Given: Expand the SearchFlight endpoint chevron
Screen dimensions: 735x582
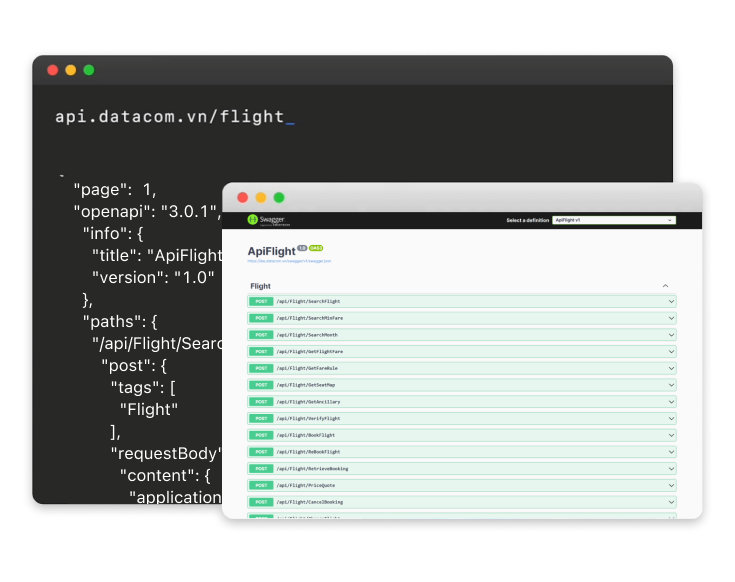Looking at the screenshot, I should (671, 301).
